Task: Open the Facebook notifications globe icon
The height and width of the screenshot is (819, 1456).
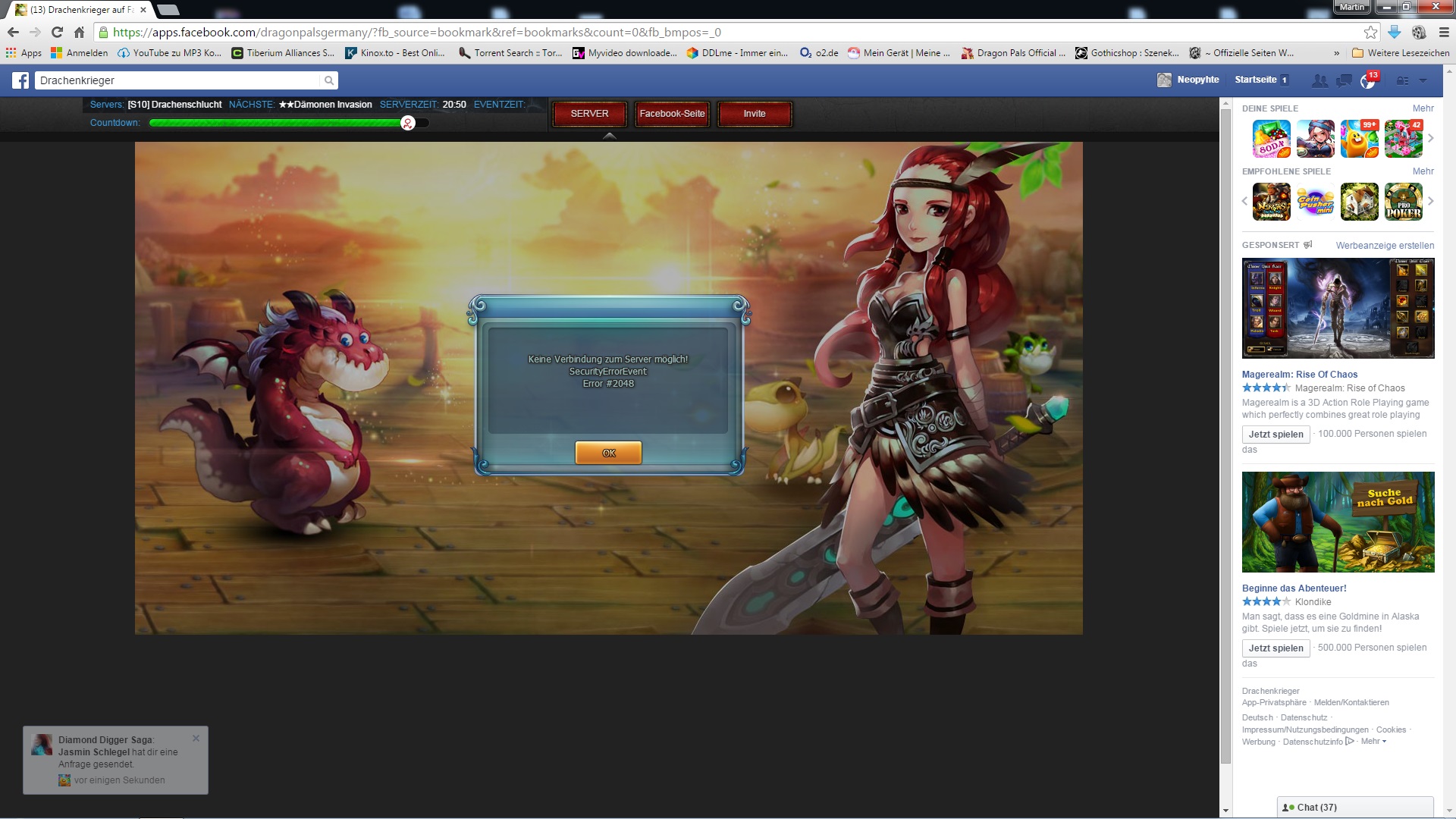Action: coord(1367,81)
